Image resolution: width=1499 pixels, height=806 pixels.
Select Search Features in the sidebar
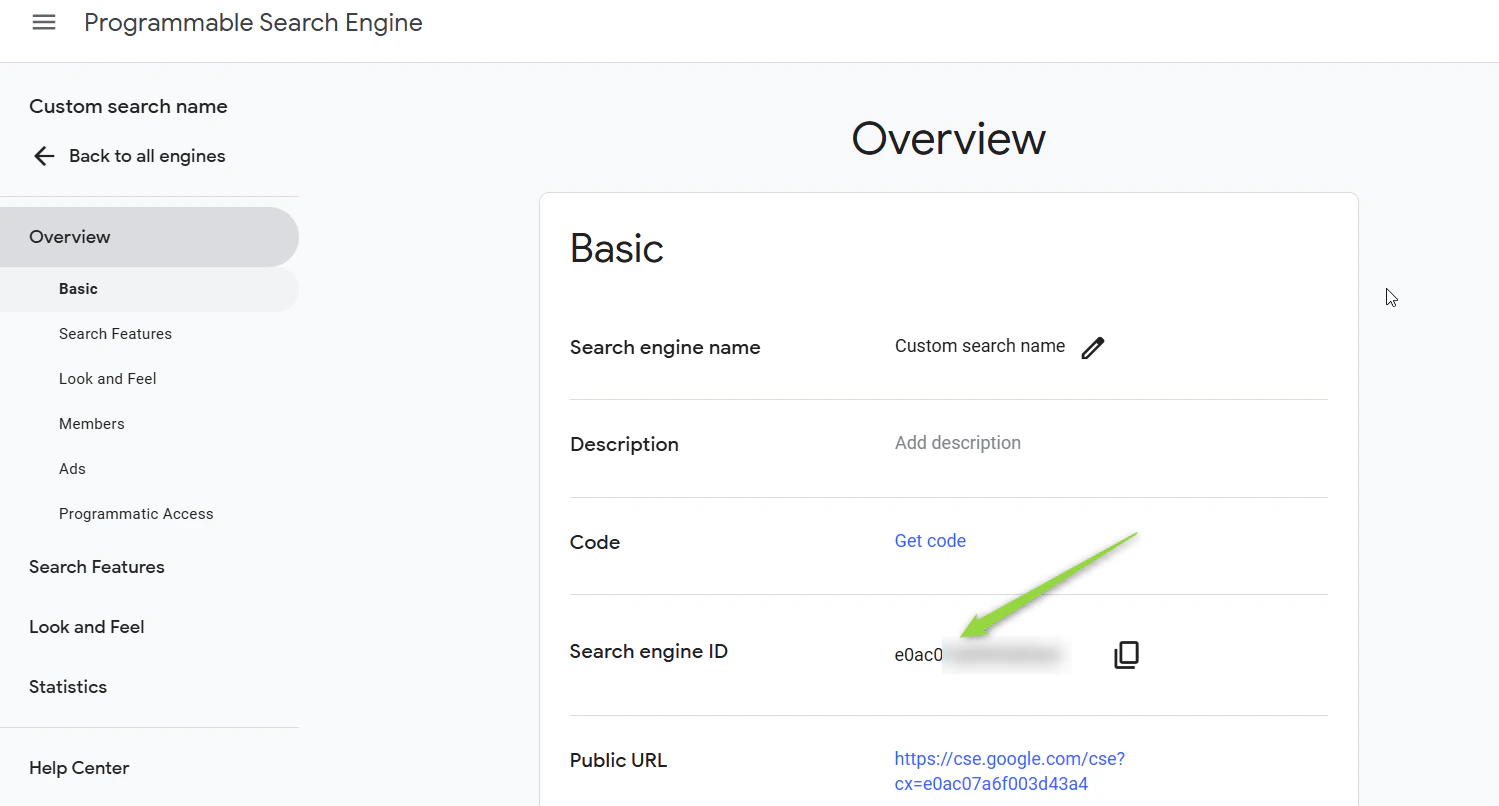coord(115,333)
